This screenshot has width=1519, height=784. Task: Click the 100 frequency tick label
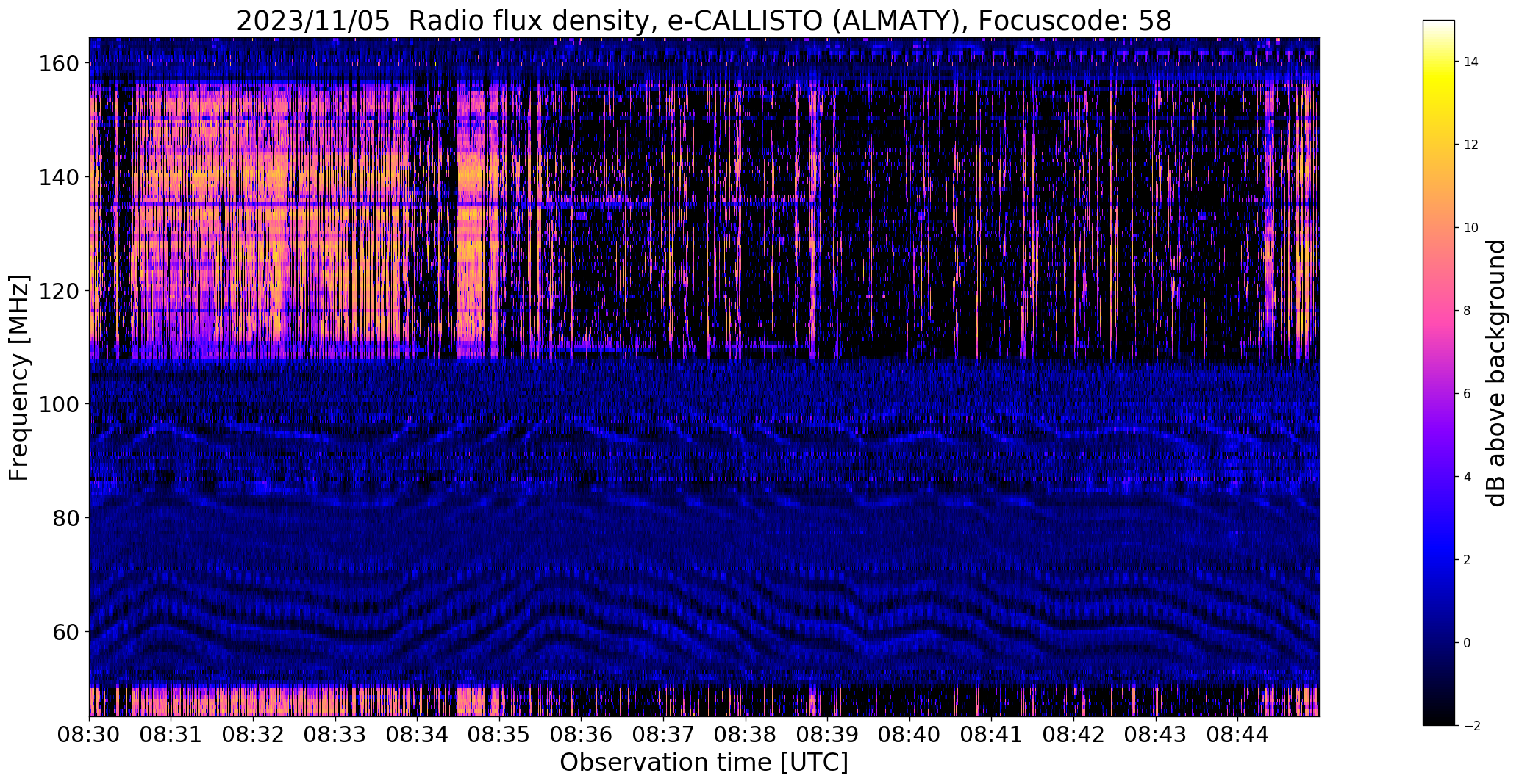tap(58, 404)
